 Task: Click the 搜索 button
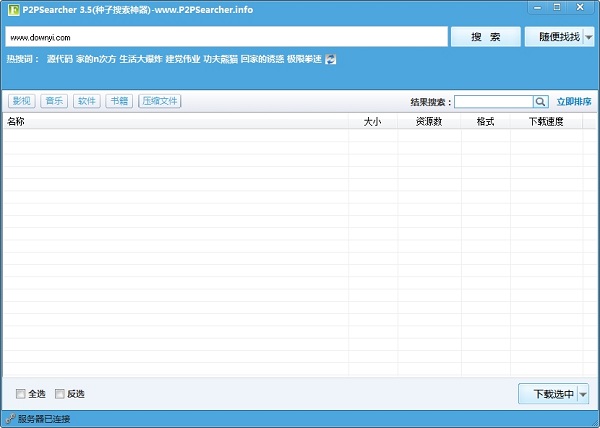coord(486,37)
